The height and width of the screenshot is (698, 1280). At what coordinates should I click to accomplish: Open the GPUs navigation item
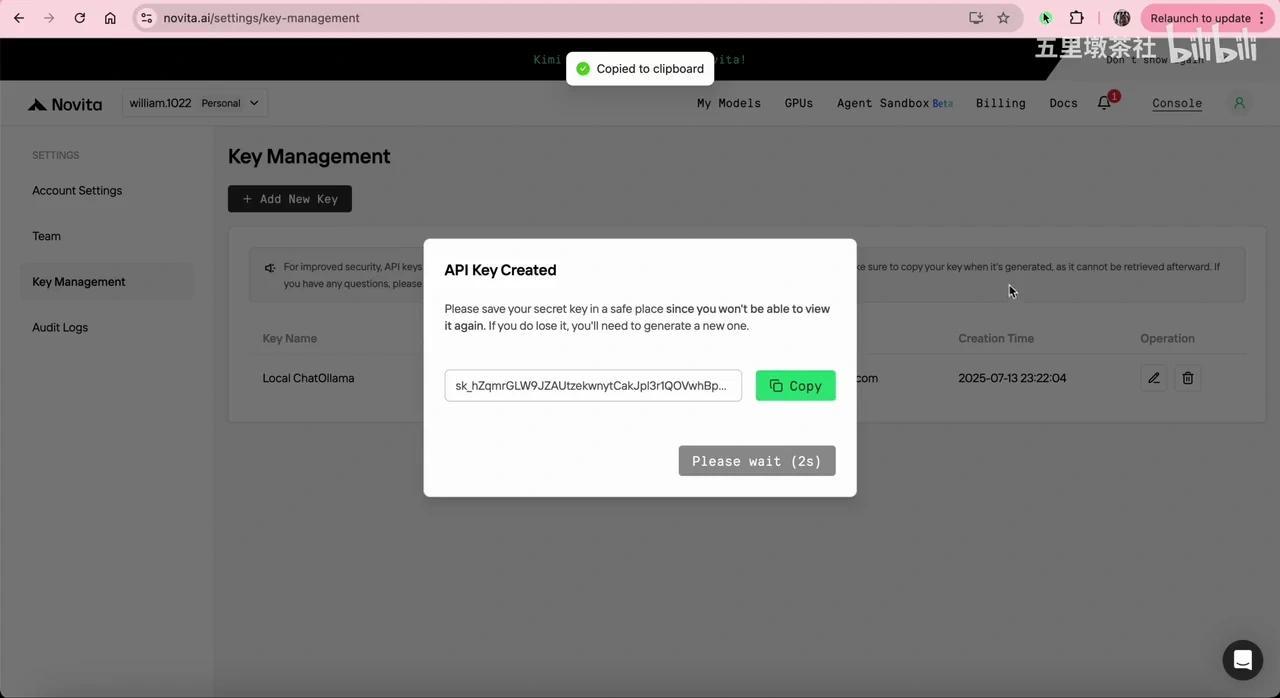799,103
